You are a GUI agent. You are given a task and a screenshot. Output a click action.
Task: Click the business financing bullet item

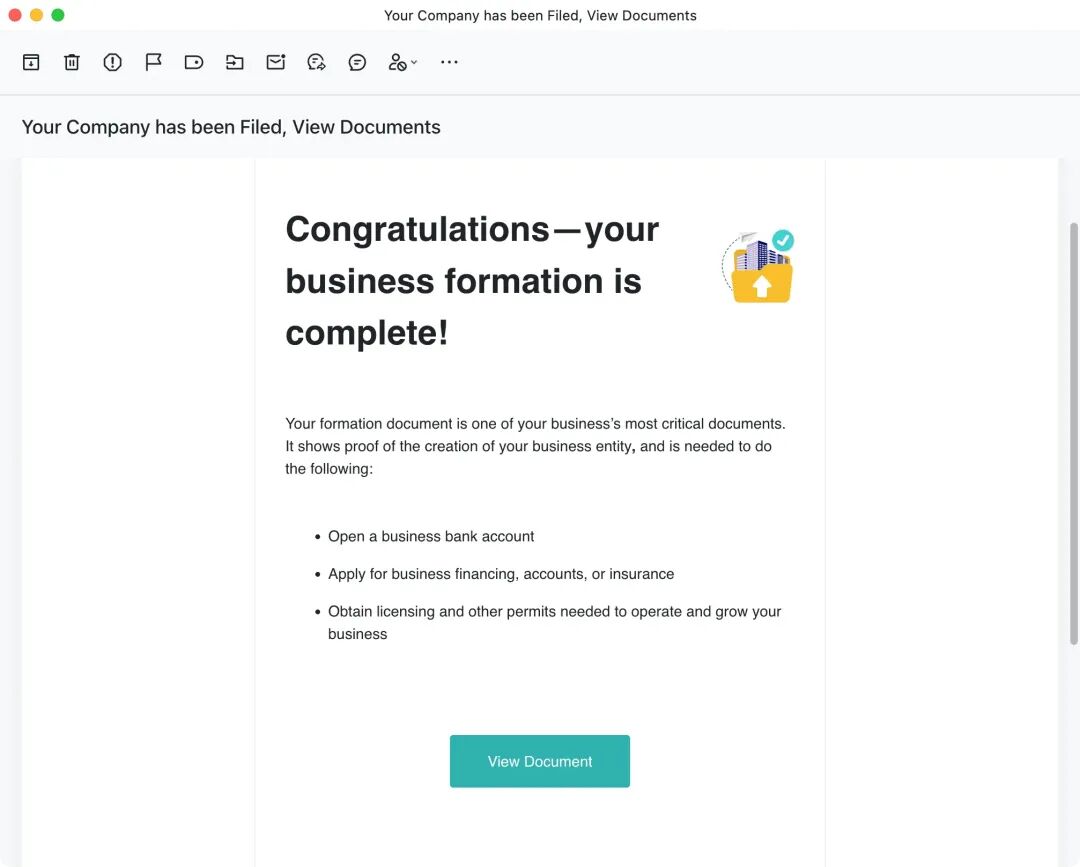tap(501, 574)
